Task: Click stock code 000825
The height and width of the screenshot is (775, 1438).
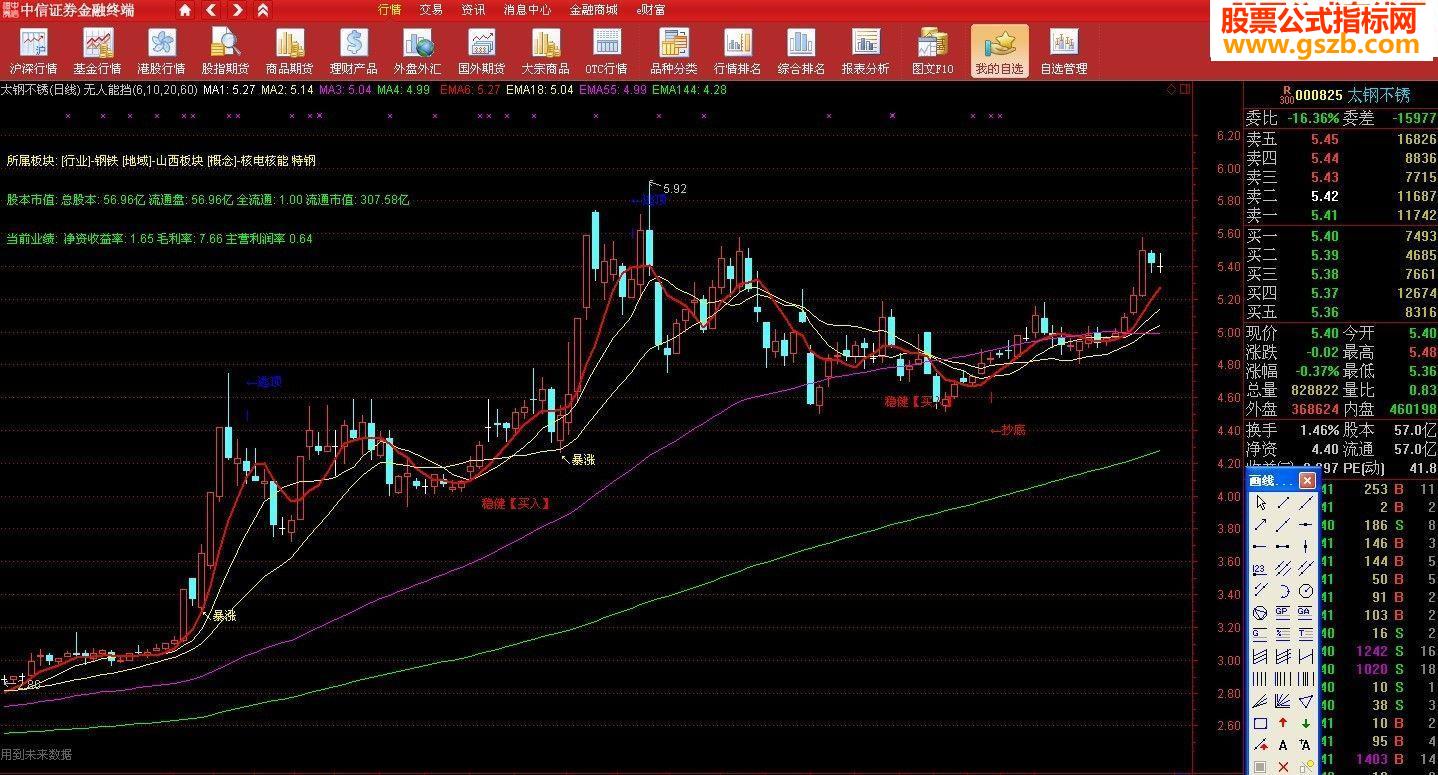Action: 1318,95
